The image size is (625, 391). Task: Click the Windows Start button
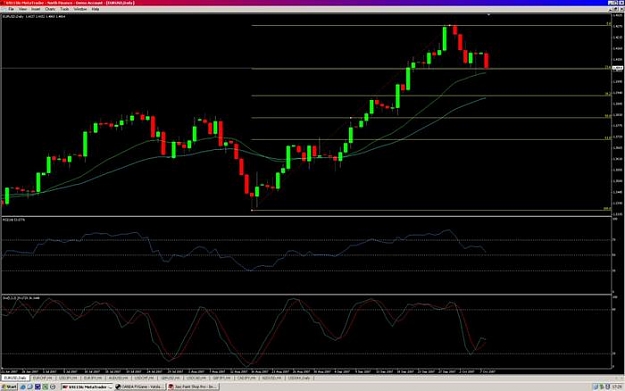[x=9, y=387]
